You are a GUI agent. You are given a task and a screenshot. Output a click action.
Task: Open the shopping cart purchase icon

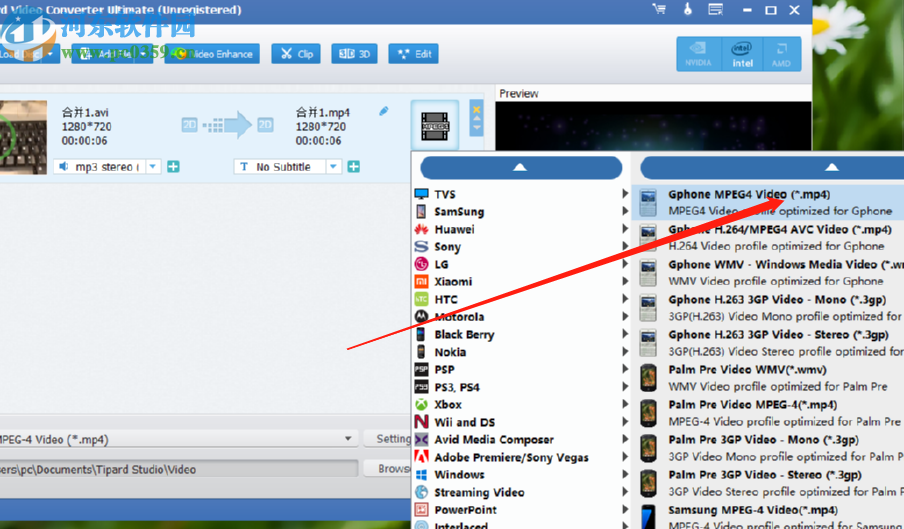click(659, 9)
